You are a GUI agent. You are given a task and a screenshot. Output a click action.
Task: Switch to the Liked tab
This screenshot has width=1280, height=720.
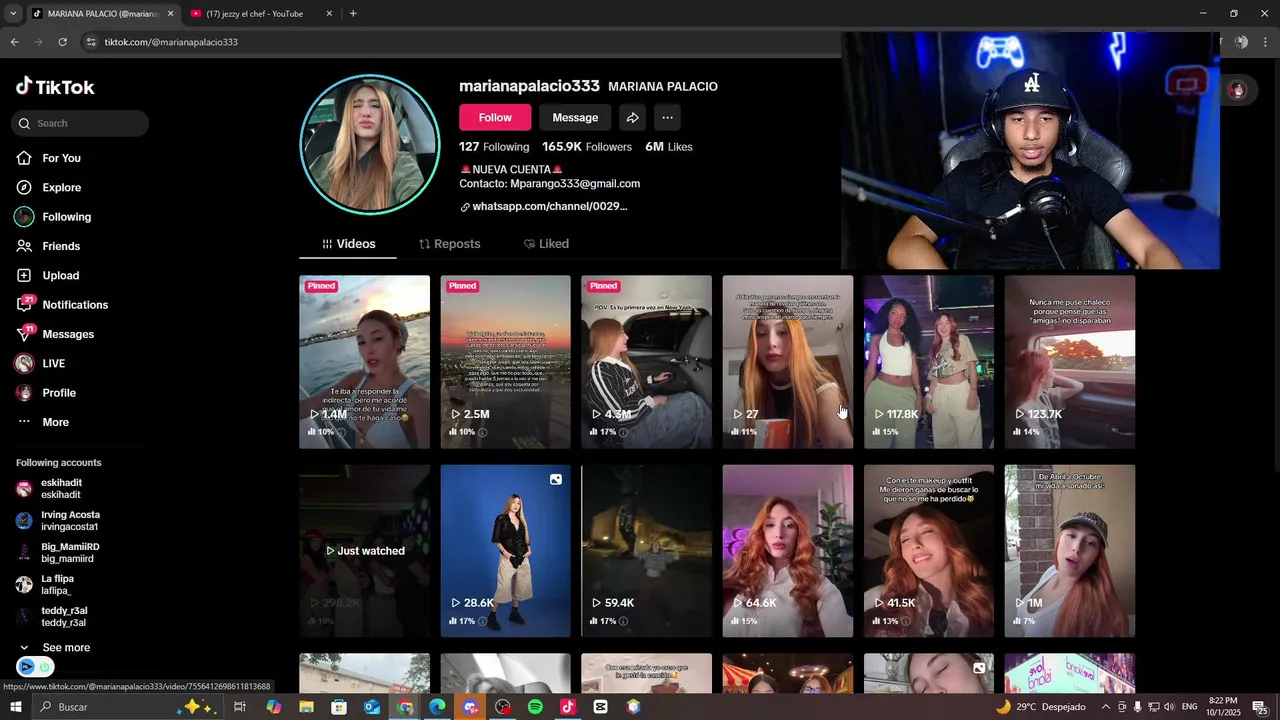coord(546,244)
